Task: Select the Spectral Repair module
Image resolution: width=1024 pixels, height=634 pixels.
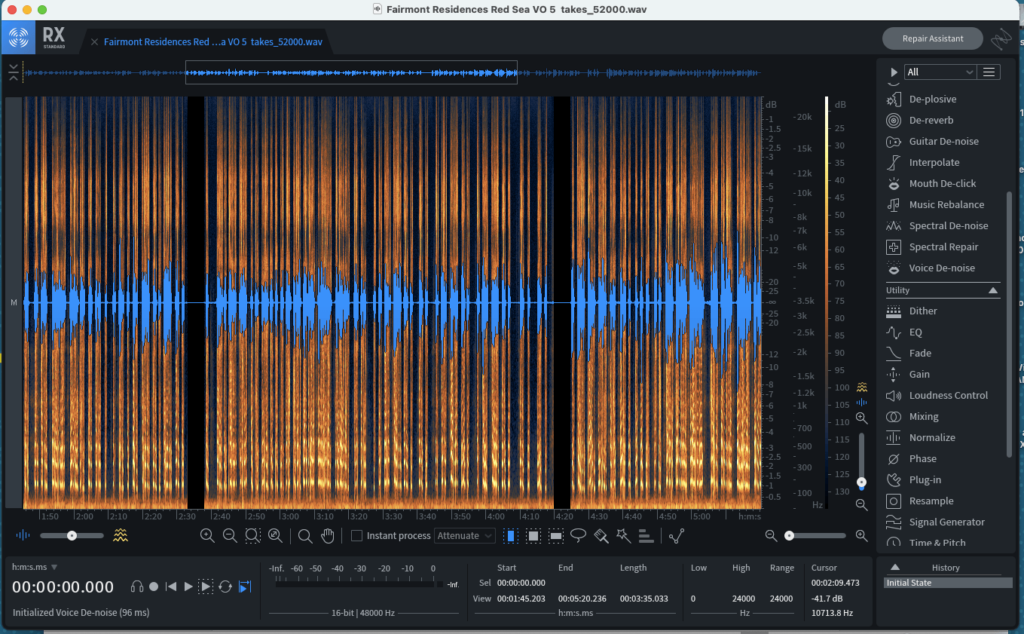Action: coord(943,247)
